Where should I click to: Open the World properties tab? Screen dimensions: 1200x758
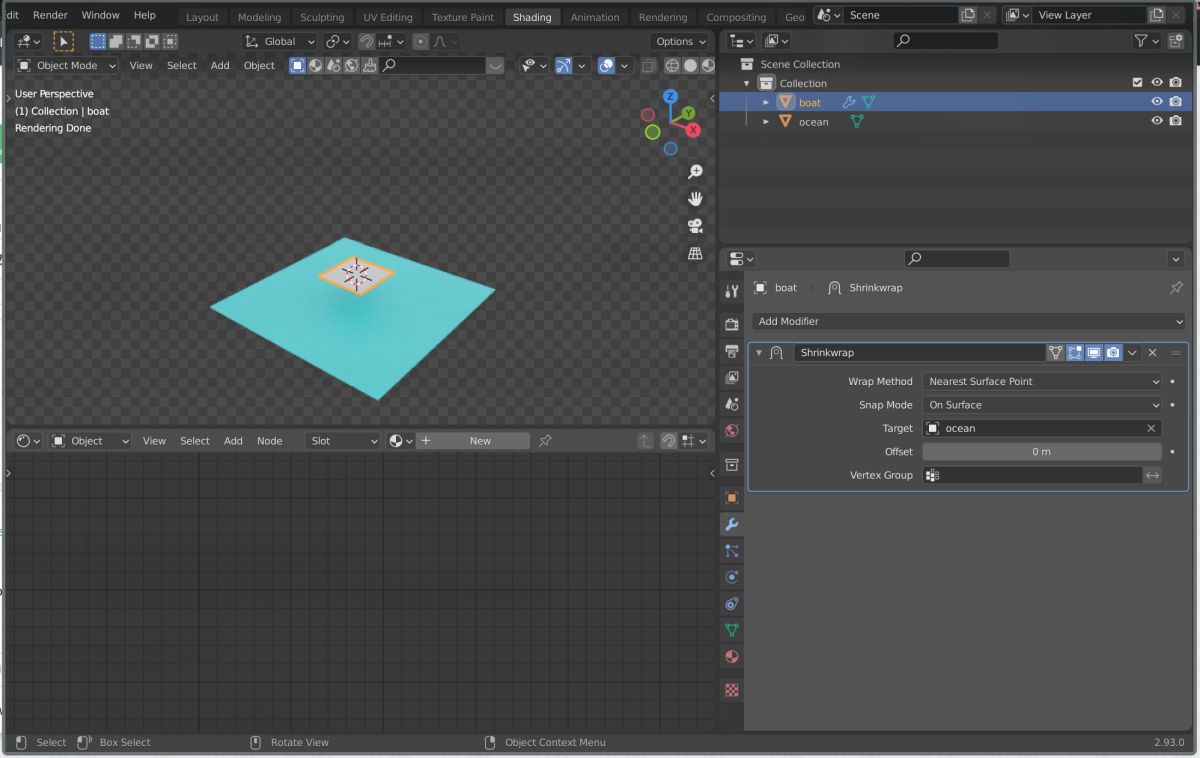click(x=732, y=431)
